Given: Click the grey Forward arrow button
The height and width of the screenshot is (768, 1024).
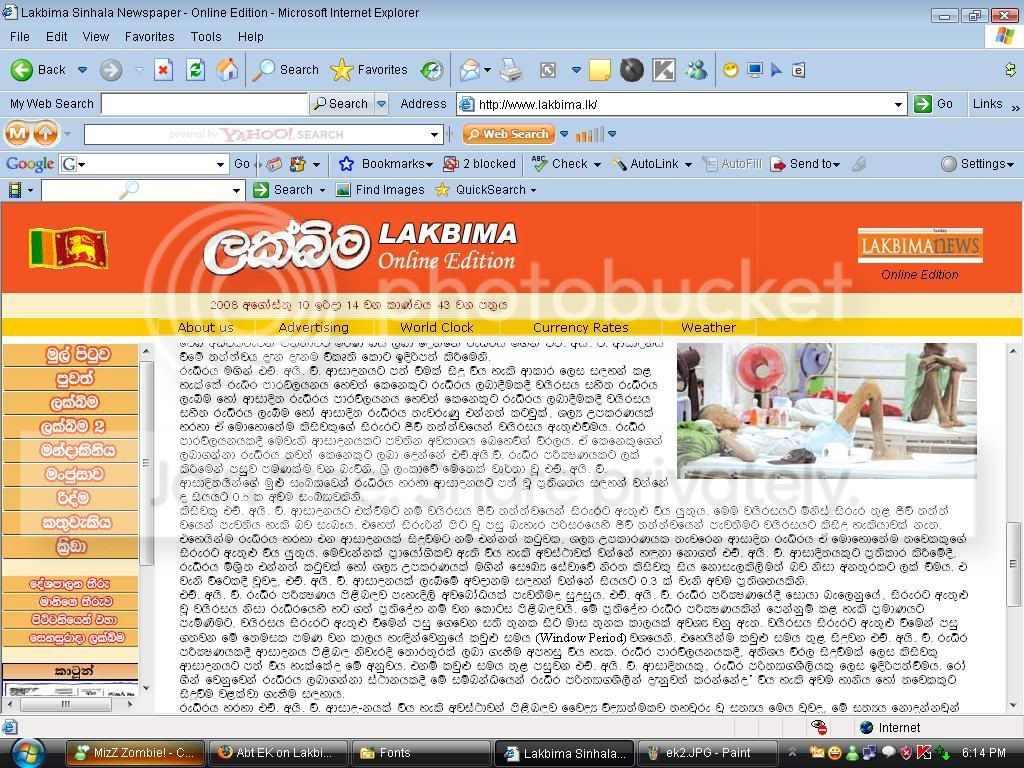Looking at the screenshot, I should 111,69.
